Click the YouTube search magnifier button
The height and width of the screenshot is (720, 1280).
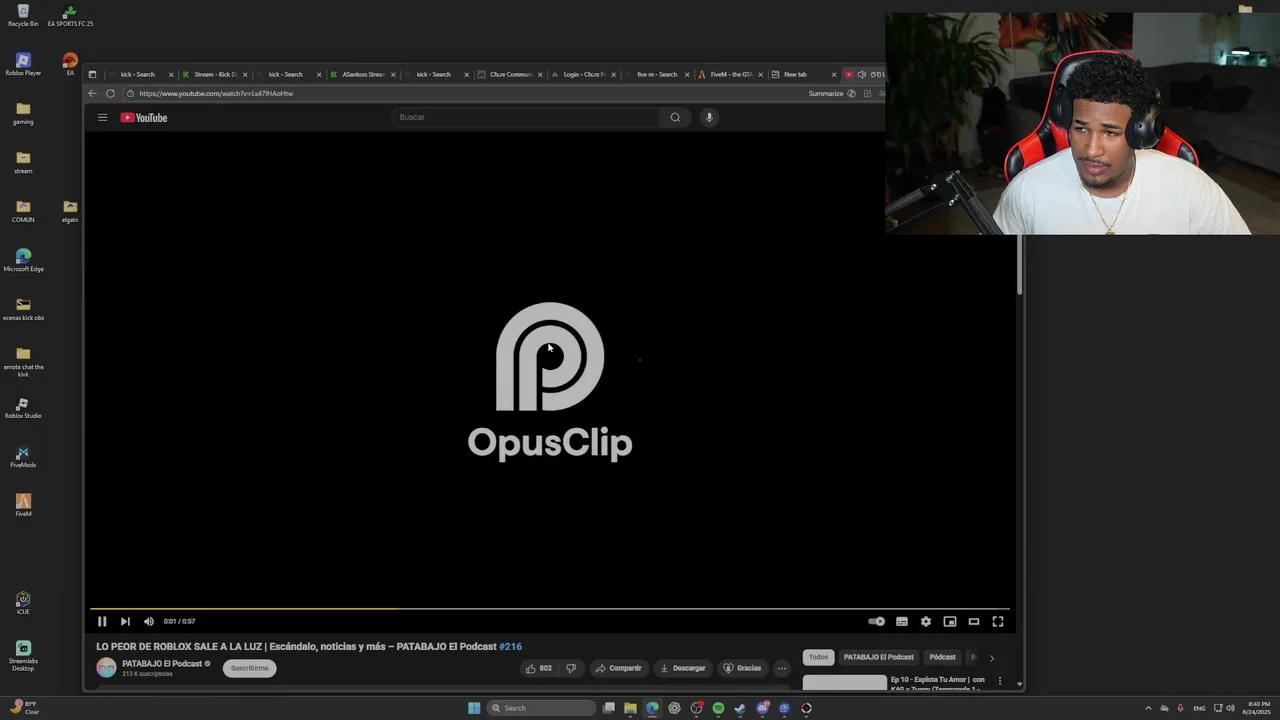[675, 117]
